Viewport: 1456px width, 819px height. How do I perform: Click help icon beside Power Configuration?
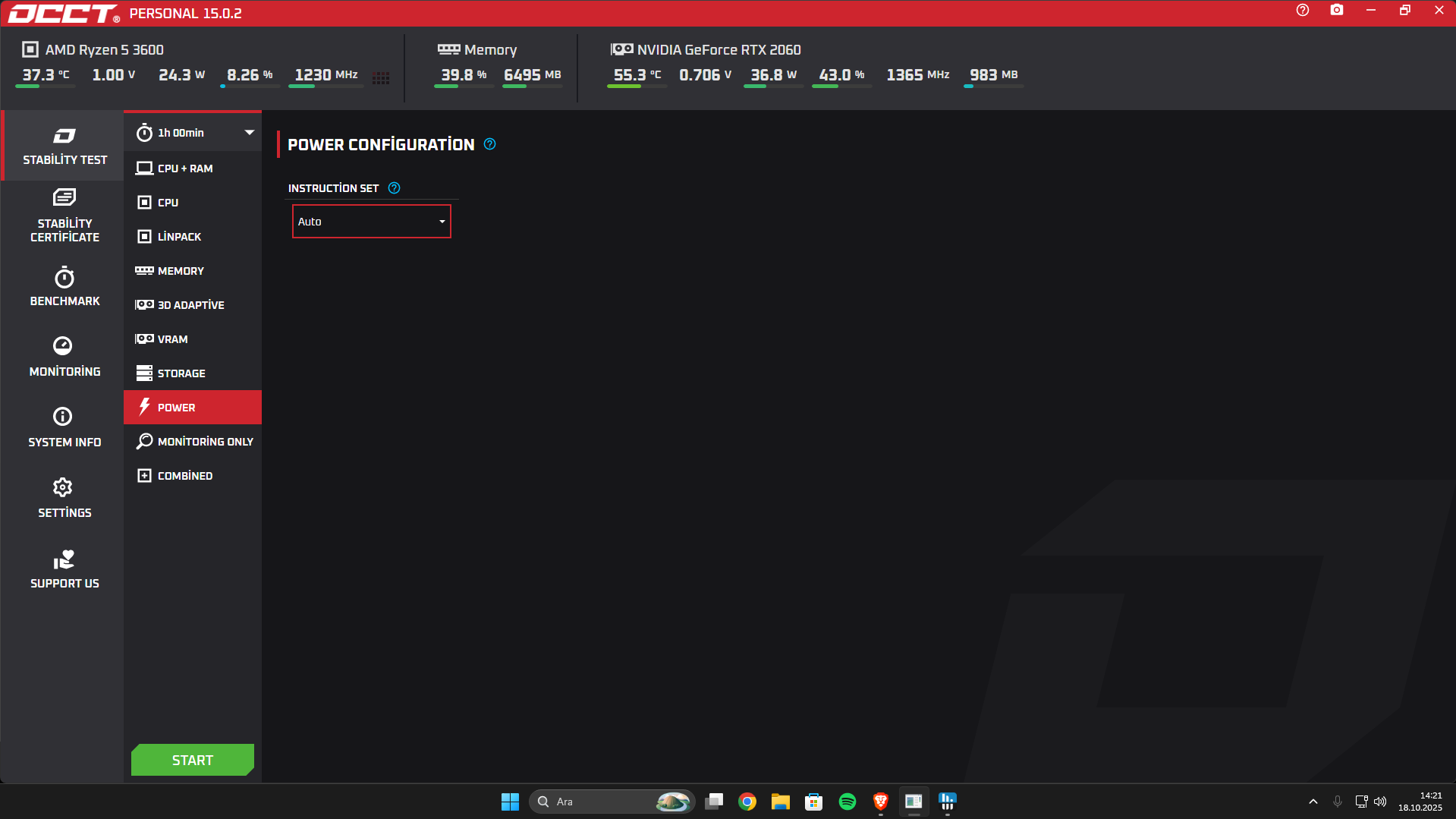(490, 144)
